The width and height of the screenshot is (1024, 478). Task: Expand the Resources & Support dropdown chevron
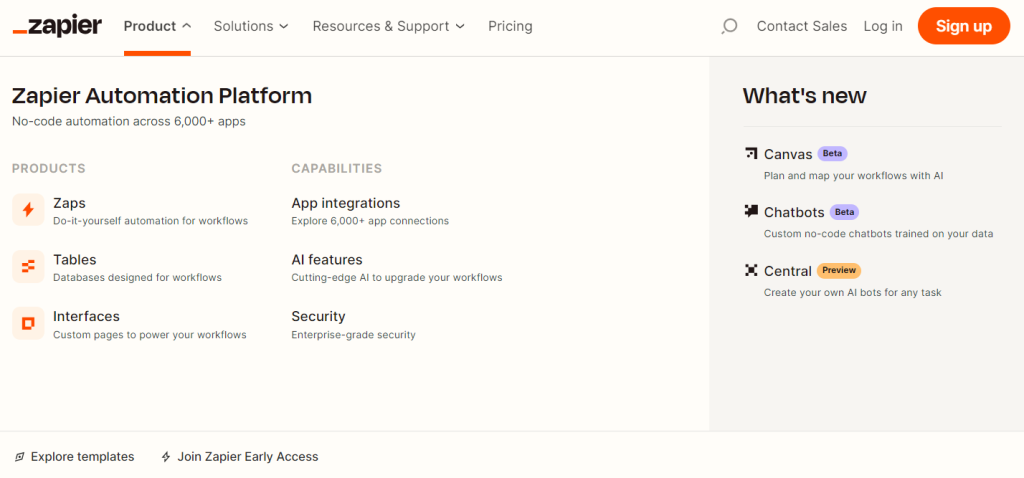coord(460,26)
